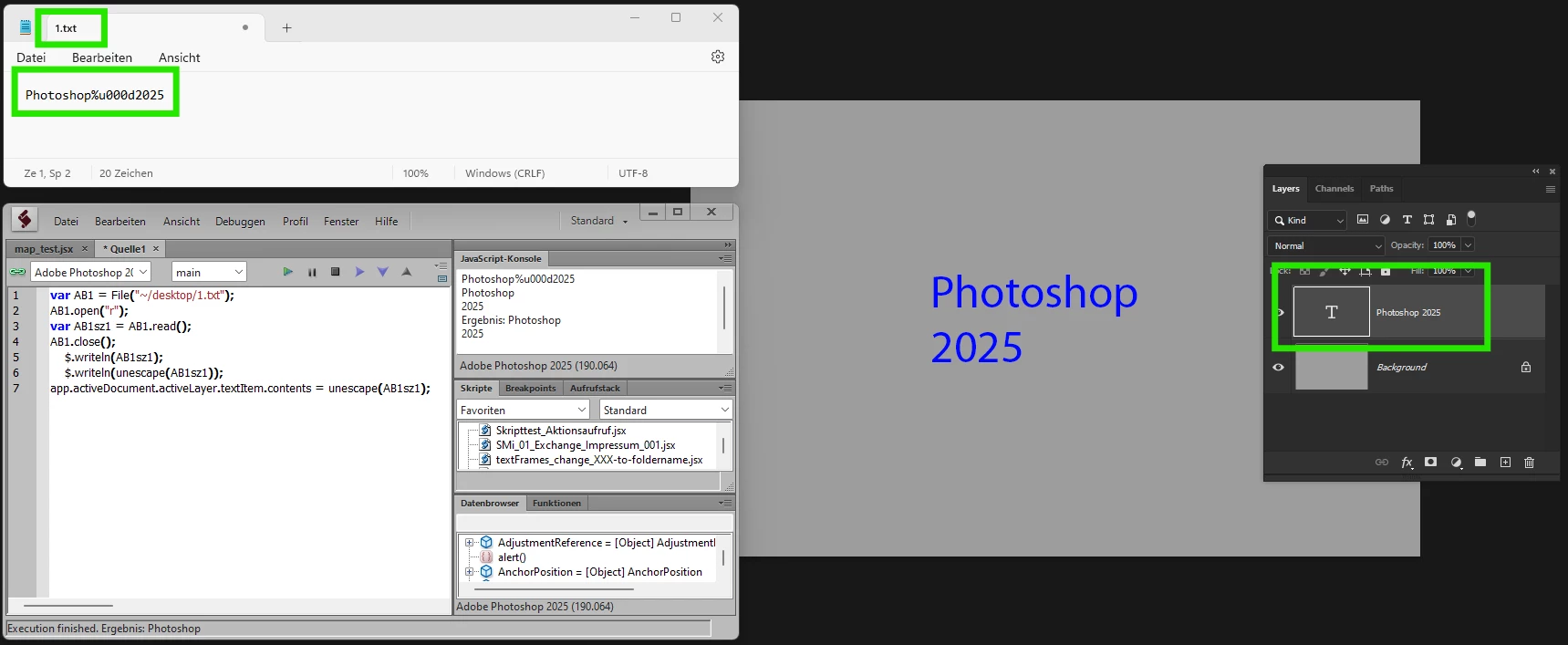Image resolution: width=1568 pixels, height=645 pixels.
Task: Click the Step Over blue arrow icon
Action: (359, 272)
